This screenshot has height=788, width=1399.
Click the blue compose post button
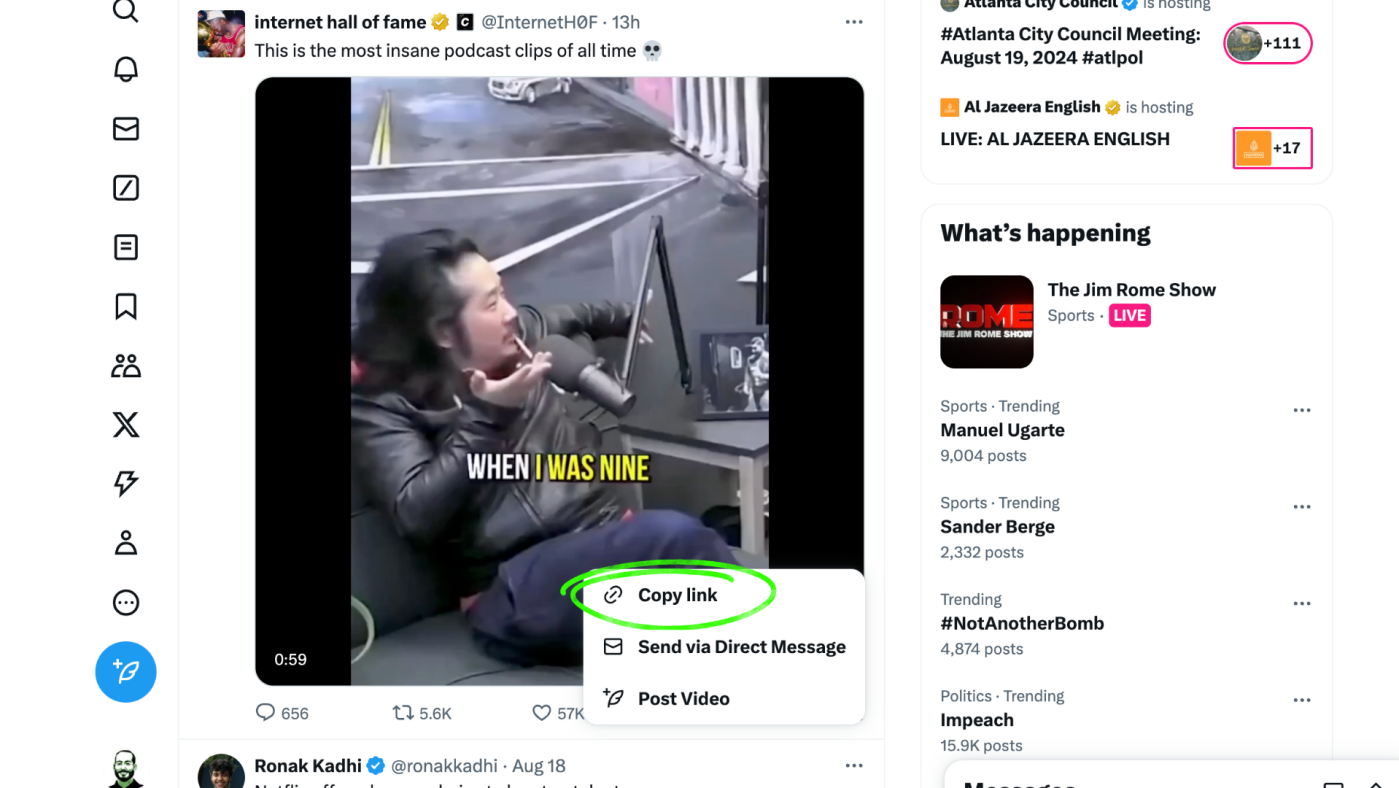pyautogui.click(x=126, y=672)
